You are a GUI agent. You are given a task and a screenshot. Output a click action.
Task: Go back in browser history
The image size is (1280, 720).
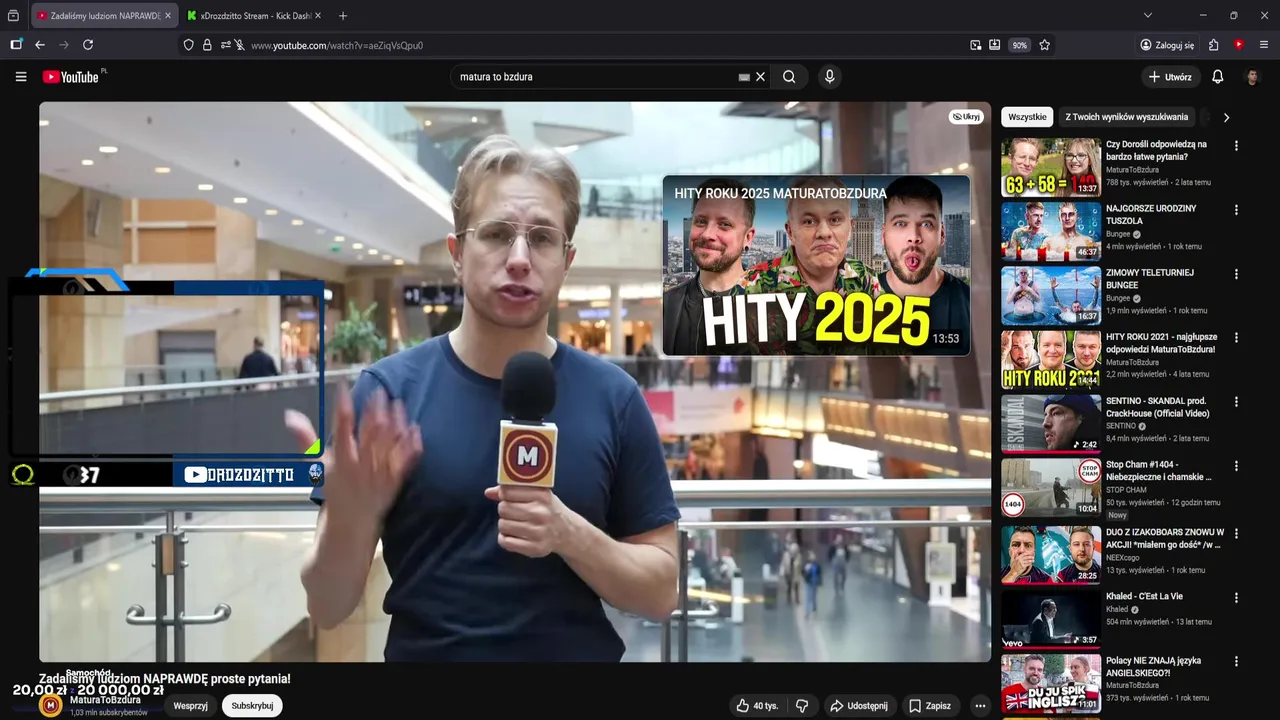pos(40,45)
